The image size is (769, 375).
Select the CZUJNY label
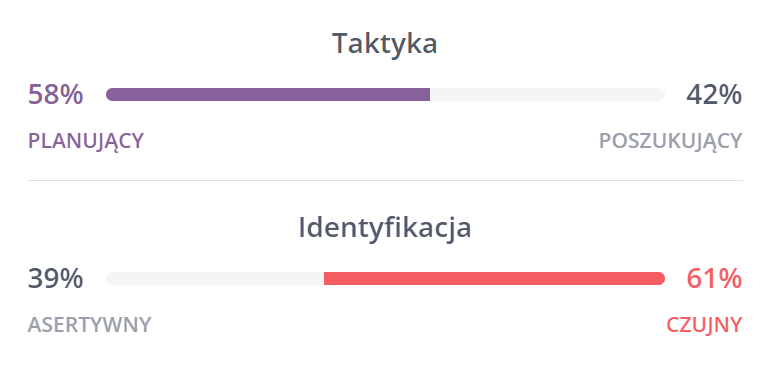(x=704, y=325)
